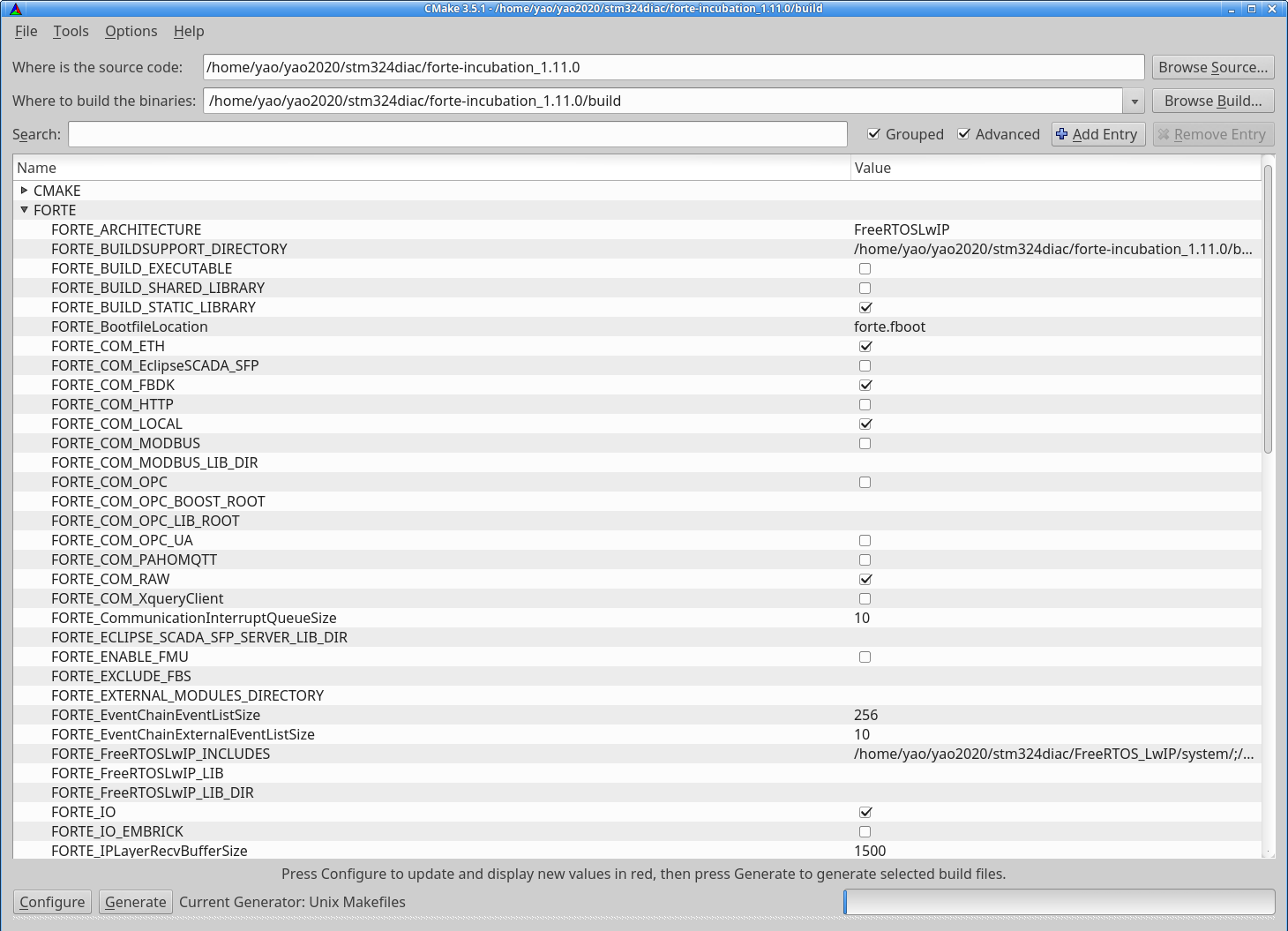The width and height of the screenshot is (1288, 931).
Task: Enable the FORTE_ENABLE_FMU option
Action: click(865, 657)
